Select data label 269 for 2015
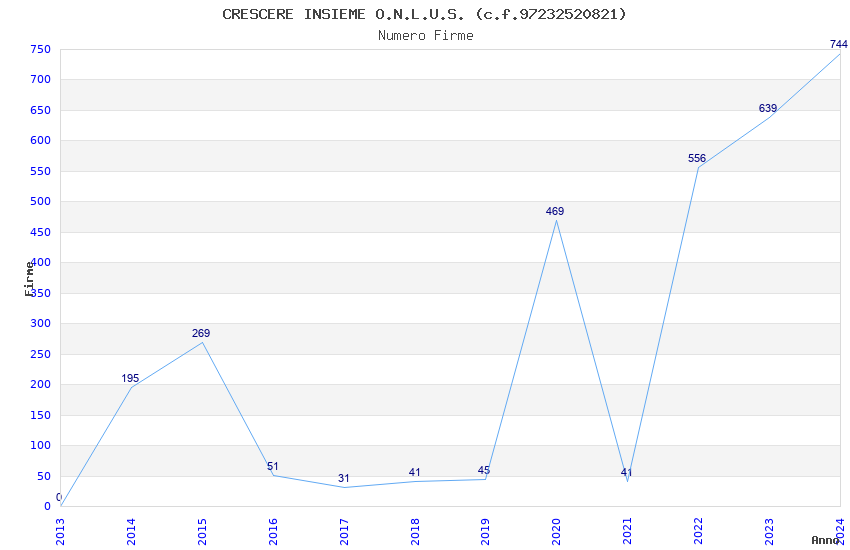This screenshot has height=550, width=850. (201, 333)
